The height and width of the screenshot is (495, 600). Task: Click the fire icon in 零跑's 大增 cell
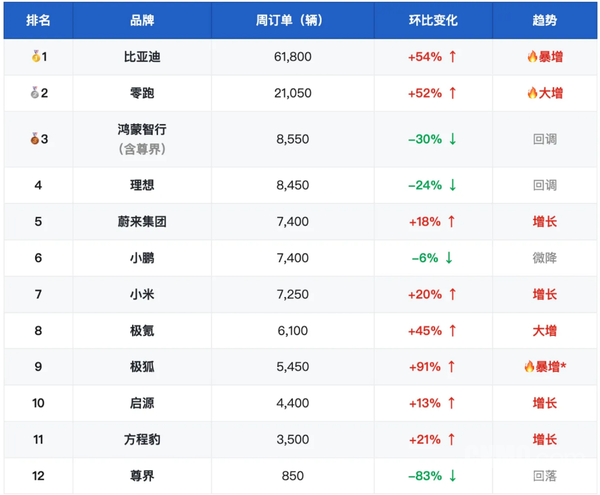(532, 93)
